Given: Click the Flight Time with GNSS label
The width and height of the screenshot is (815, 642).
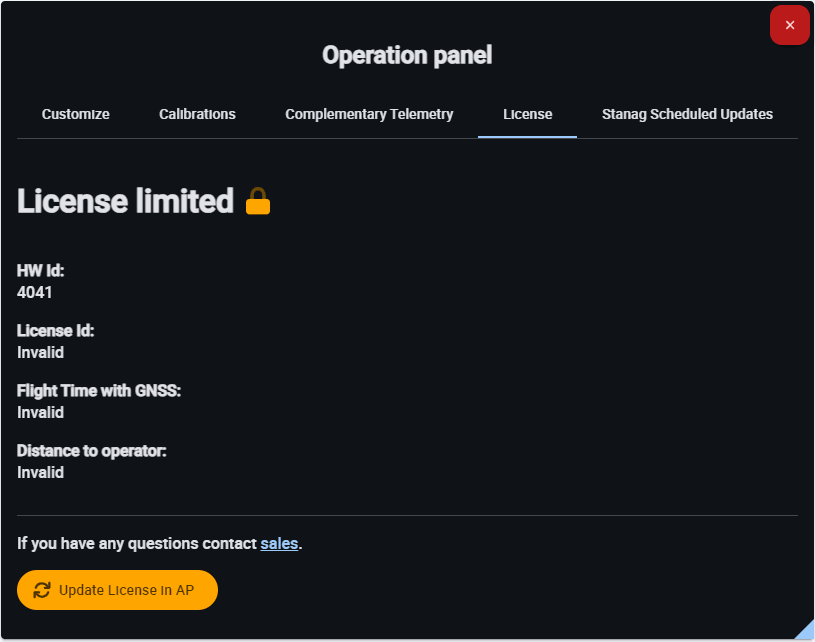Looking at the screenshot, I should coord(99,391).
